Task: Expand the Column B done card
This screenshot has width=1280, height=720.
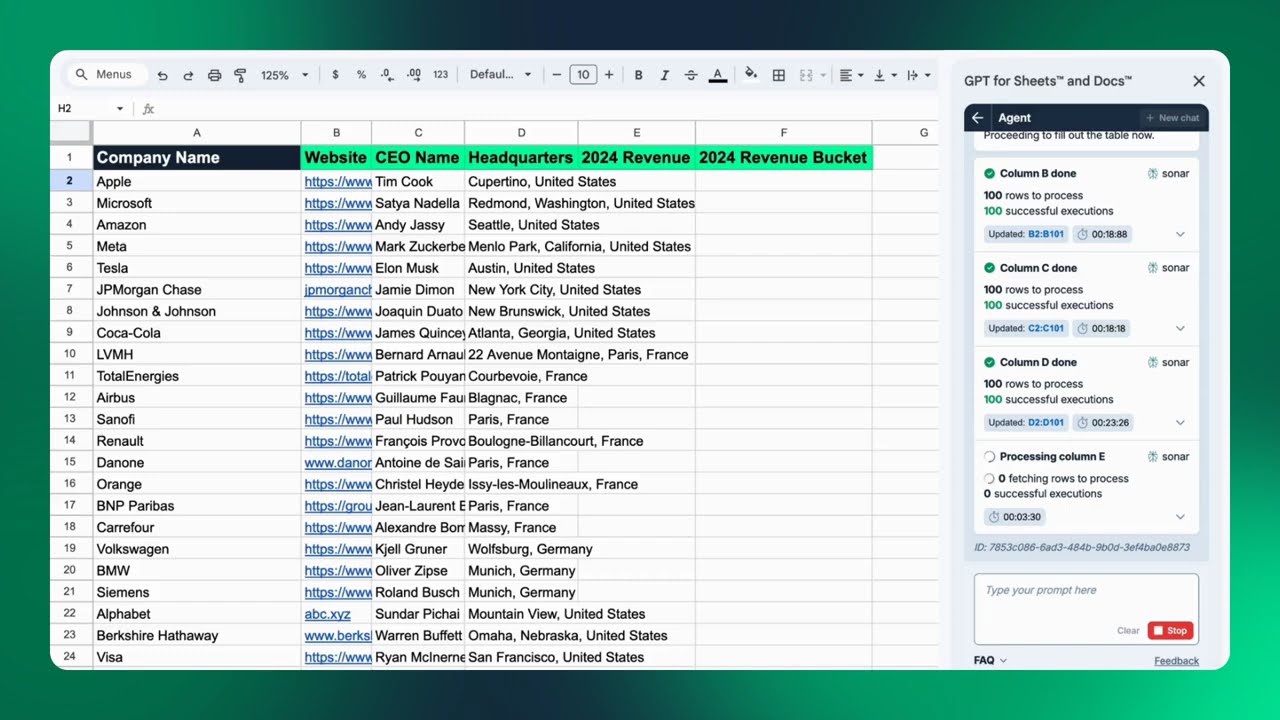Action: coord(1180,234)
